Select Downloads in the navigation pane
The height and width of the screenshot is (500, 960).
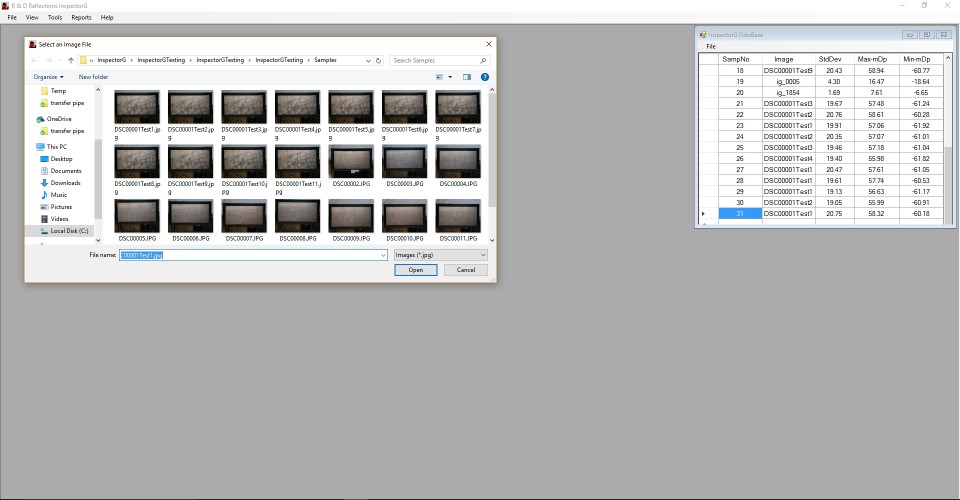(65, 183)
